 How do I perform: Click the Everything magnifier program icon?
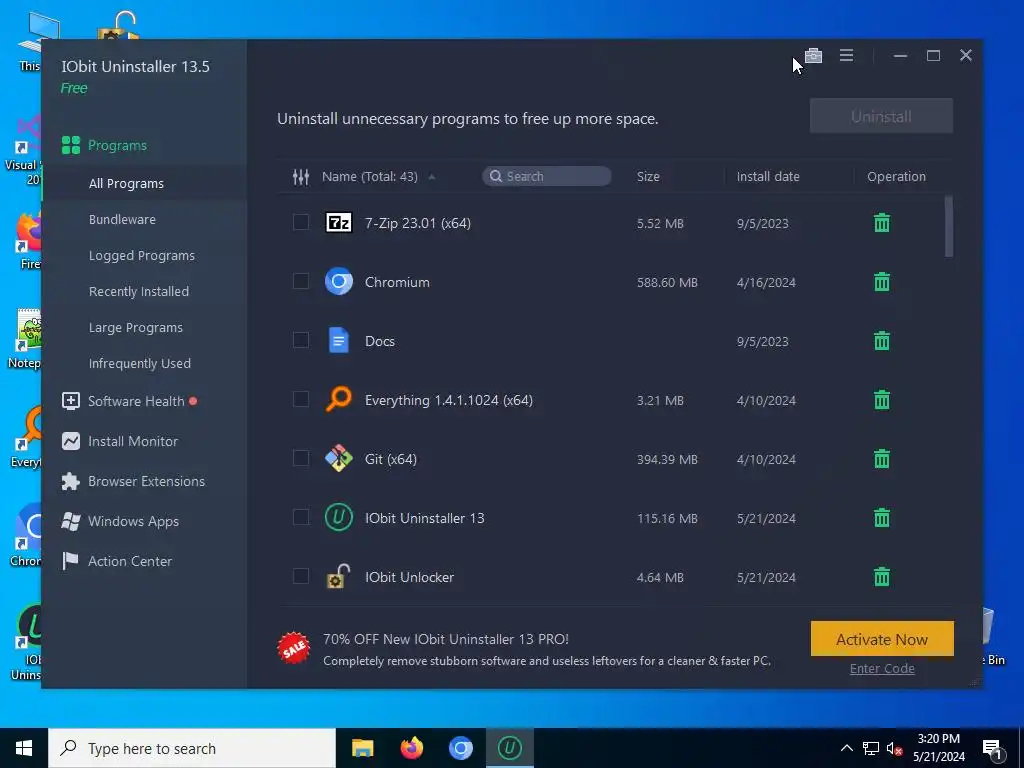click(339, 399)
